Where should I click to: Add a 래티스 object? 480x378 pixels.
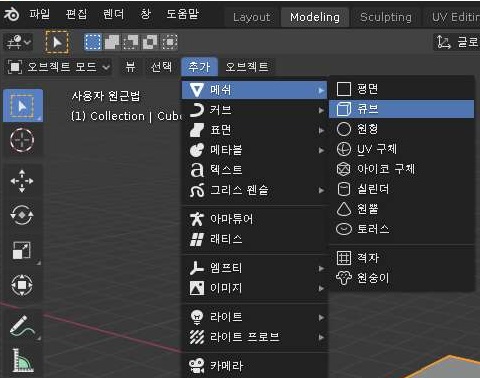255,239
